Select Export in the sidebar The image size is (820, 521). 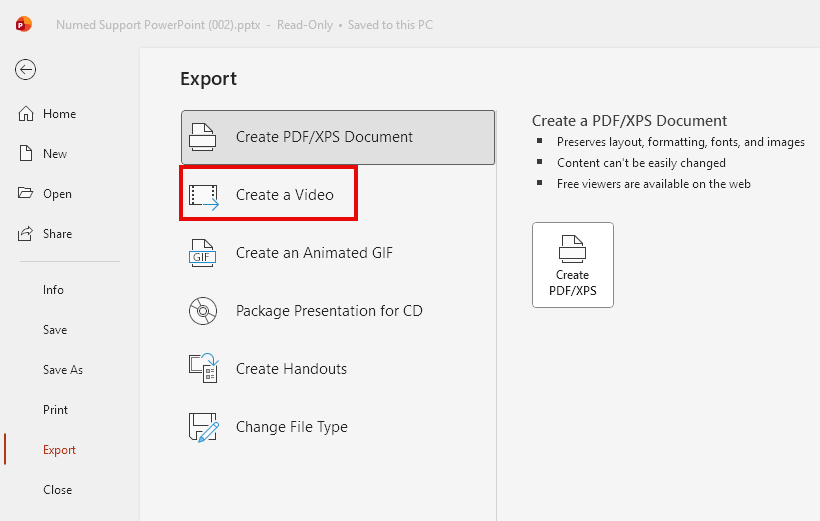tap(59, 450)
